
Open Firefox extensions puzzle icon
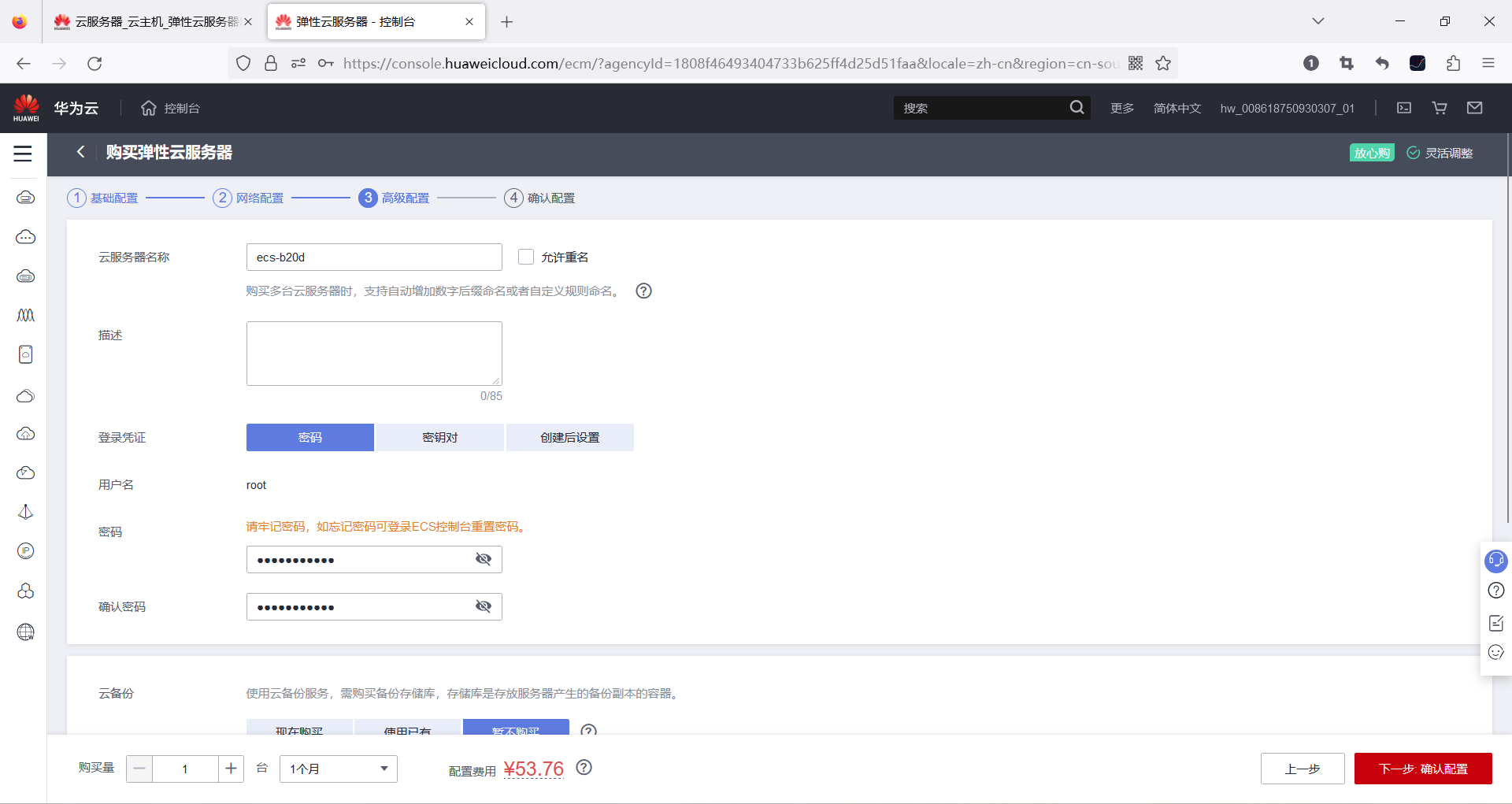pyautogui.click(x=1453, y=63)
